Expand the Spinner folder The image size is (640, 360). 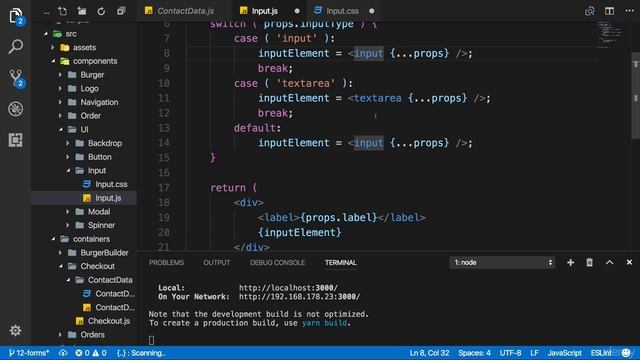pyautogui.click(x=101, y=225)
